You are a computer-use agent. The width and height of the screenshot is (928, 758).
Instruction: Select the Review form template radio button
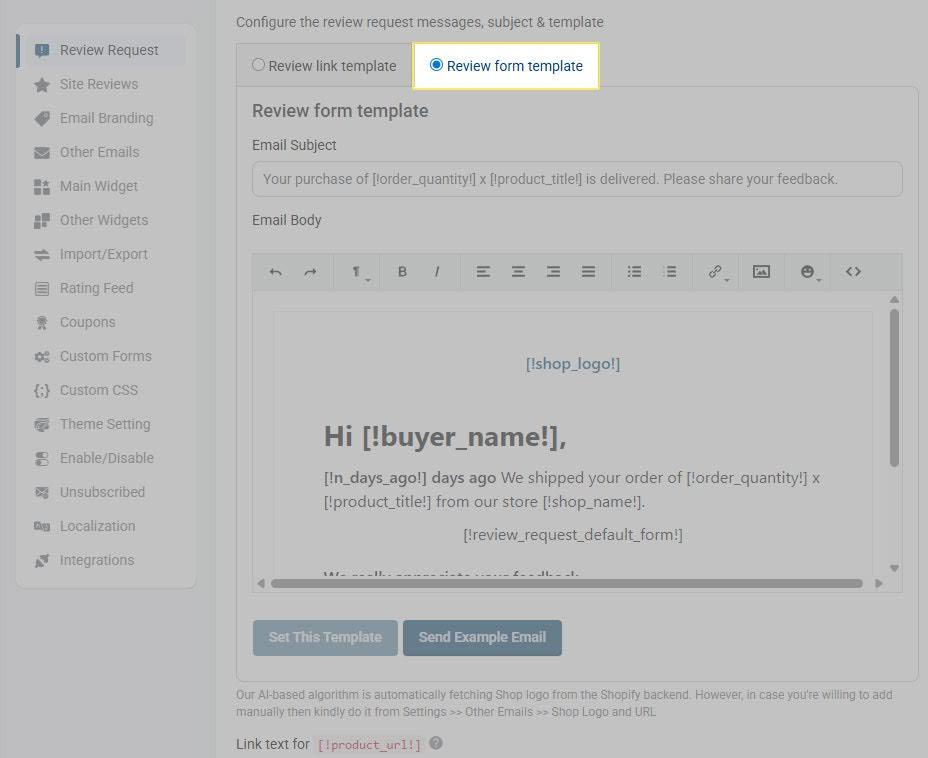point(435,65)
